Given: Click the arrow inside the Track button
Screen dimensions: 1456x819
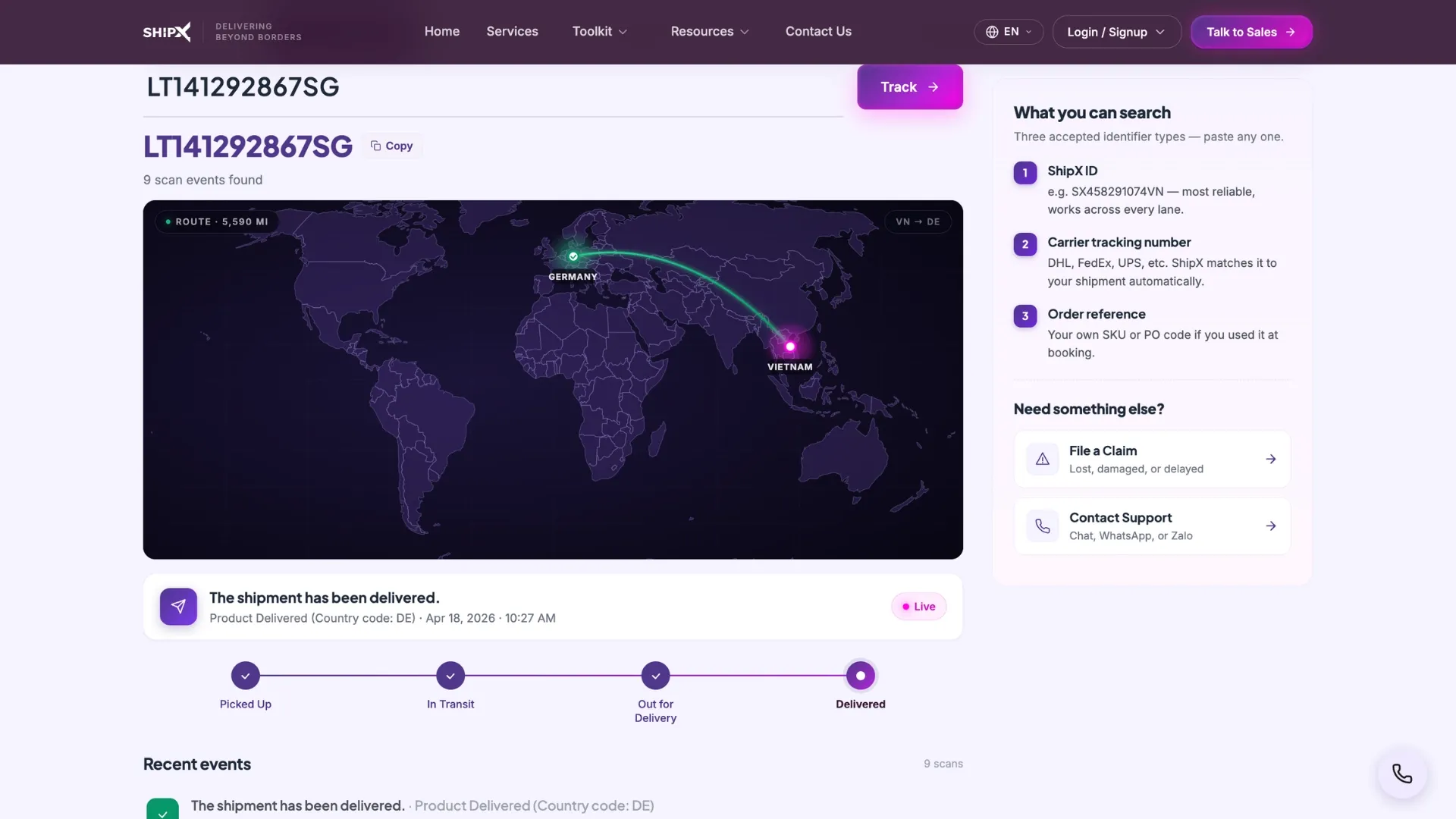Looking at the screenshot, I should [x=934, y=87].
